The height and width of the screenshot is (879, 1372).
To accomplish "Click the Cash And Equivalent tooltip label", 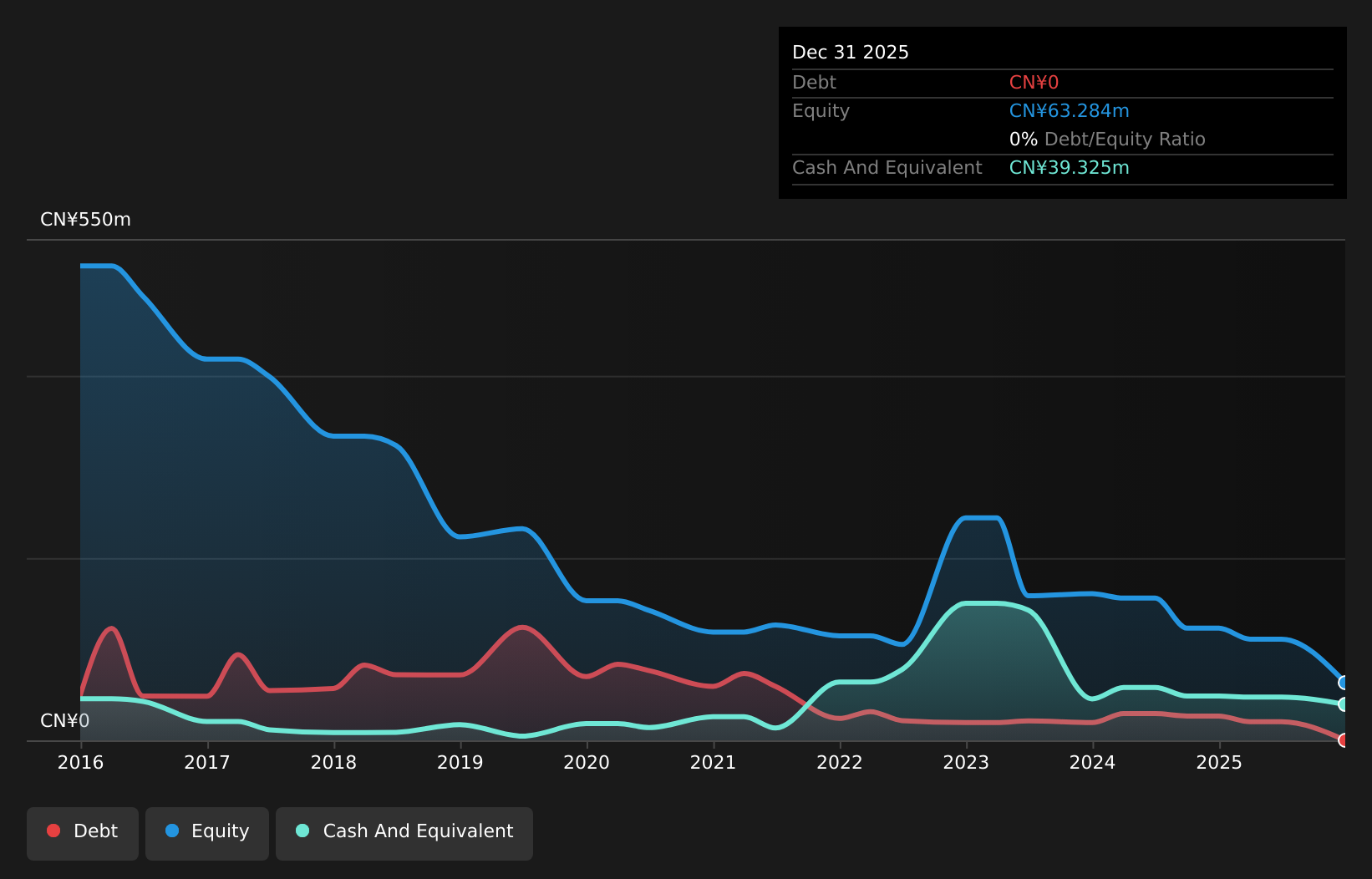I will 887,168.
